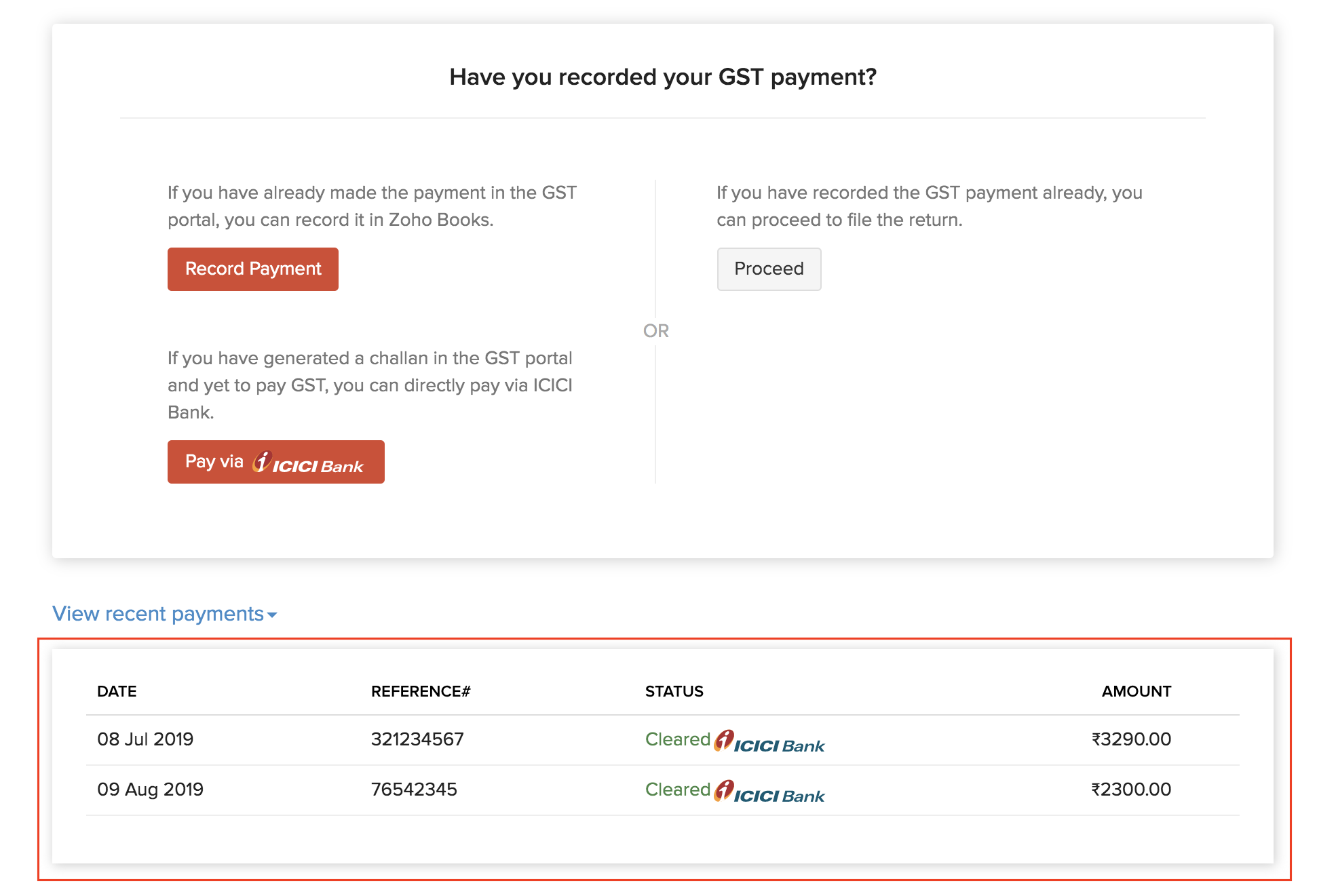
Task: Click the ₹3290.00 amount
Action: point(1131,739)
